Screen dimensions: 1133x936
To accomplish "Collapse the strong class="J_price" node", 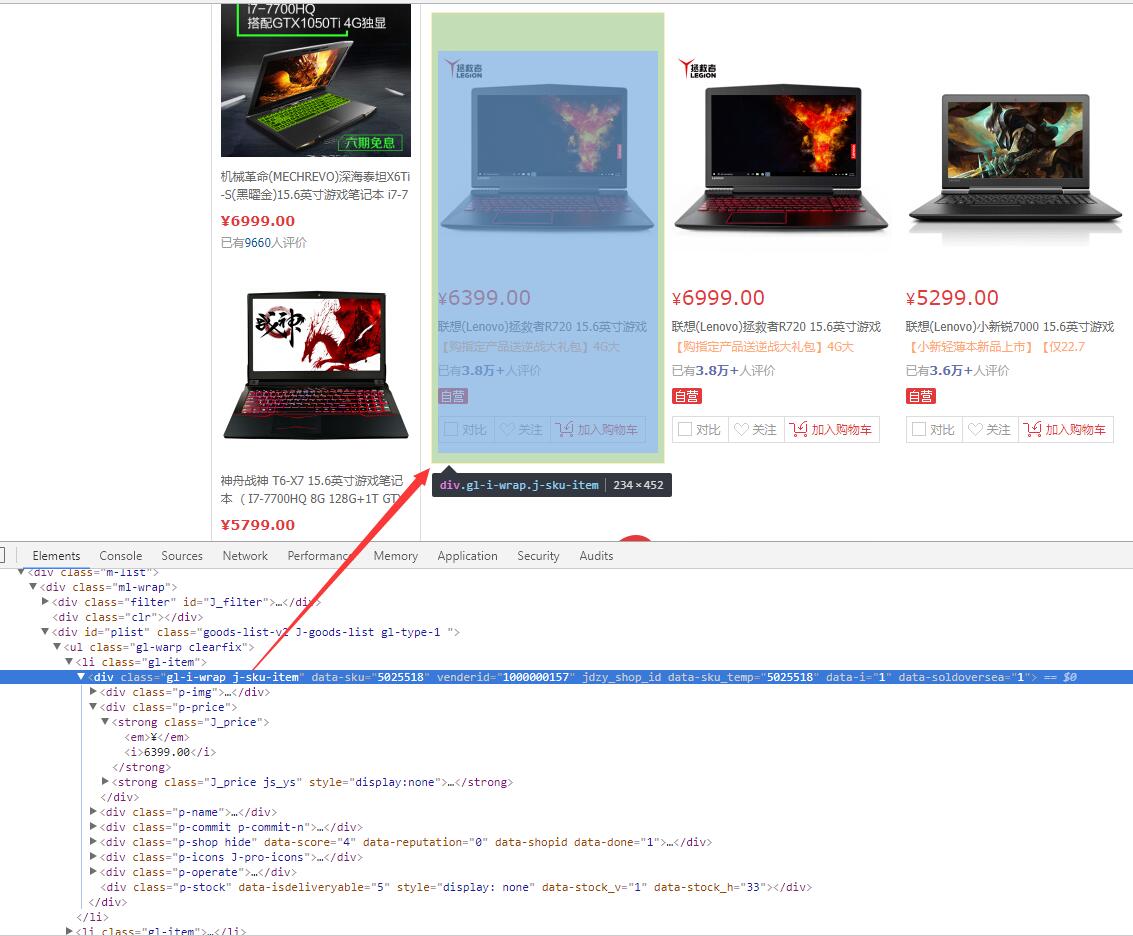I will click(x=105, y=721).
